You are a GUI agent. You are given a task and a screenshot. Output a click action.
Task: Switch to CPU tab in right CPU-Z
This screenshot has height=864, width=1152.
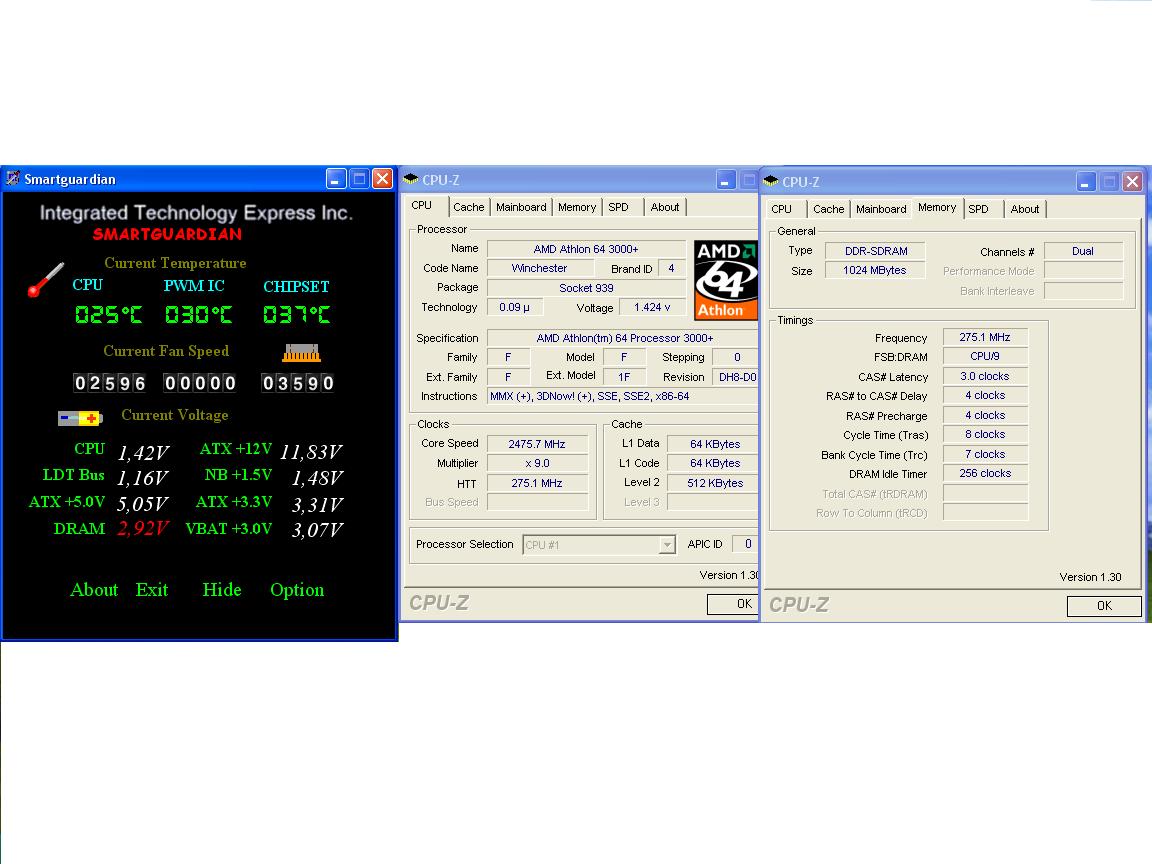[x=782, y=209]
